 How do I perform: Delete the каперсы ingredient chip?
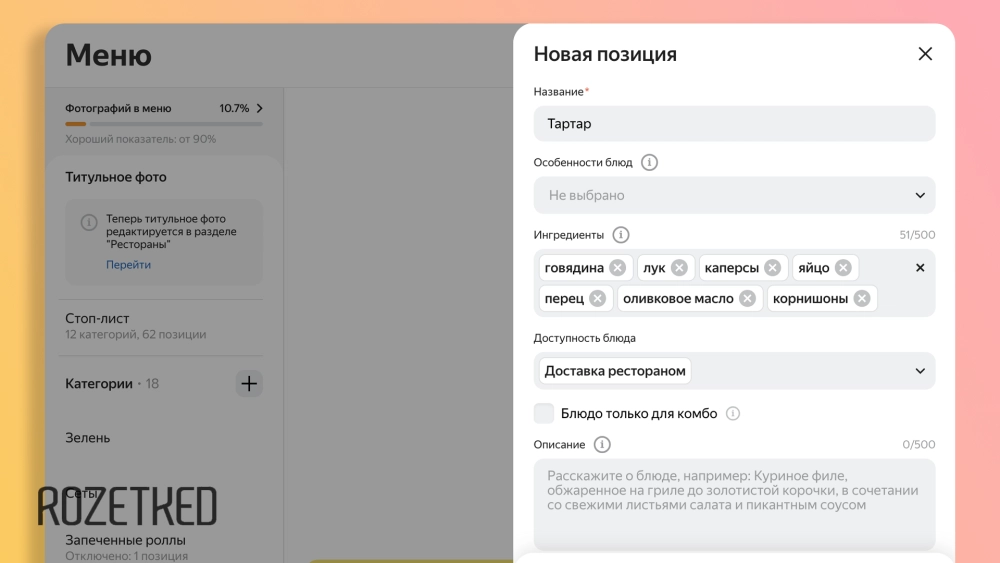pos(772,268)
